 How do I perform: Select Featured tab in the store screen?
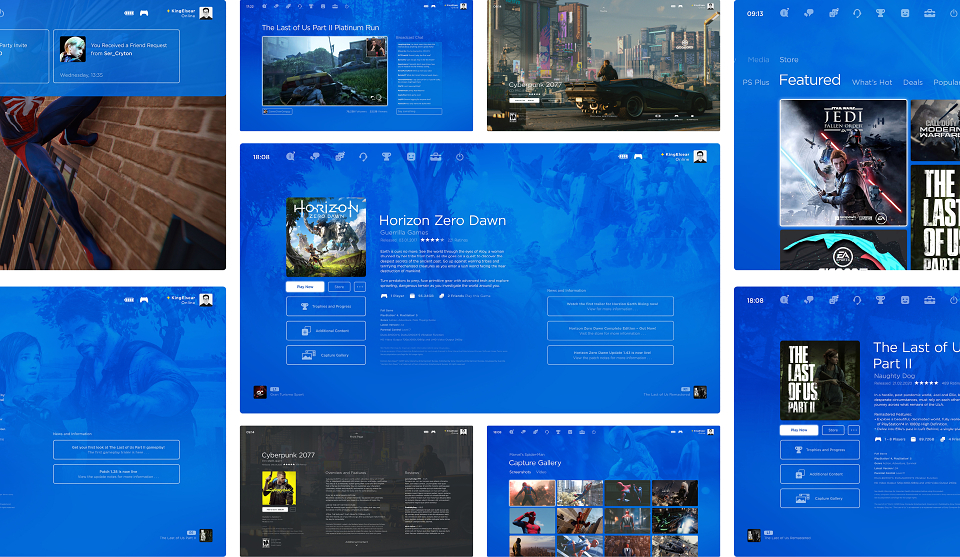click(x=809, y=80)
